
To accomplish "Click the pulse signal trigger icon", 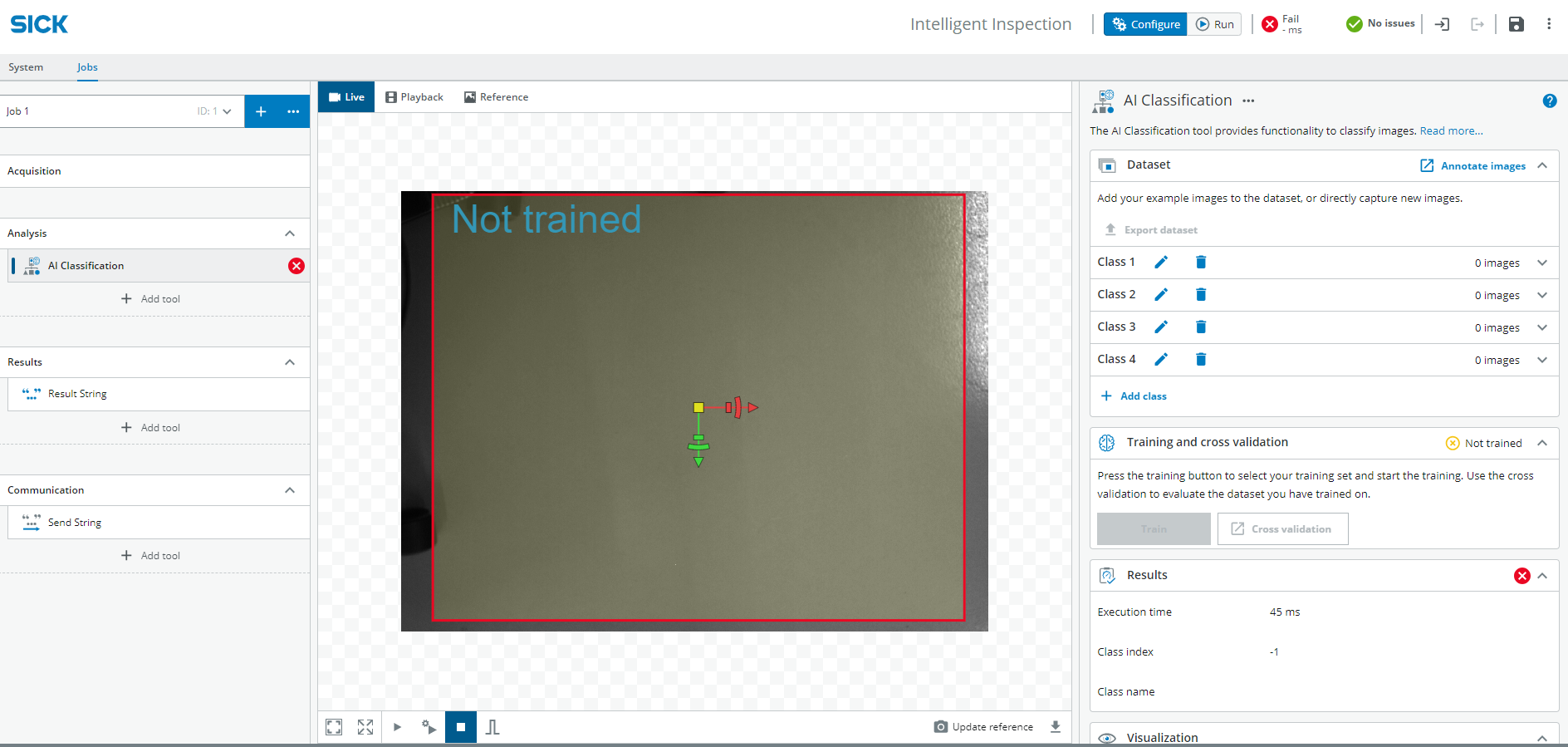I will [x=492, y=727].
